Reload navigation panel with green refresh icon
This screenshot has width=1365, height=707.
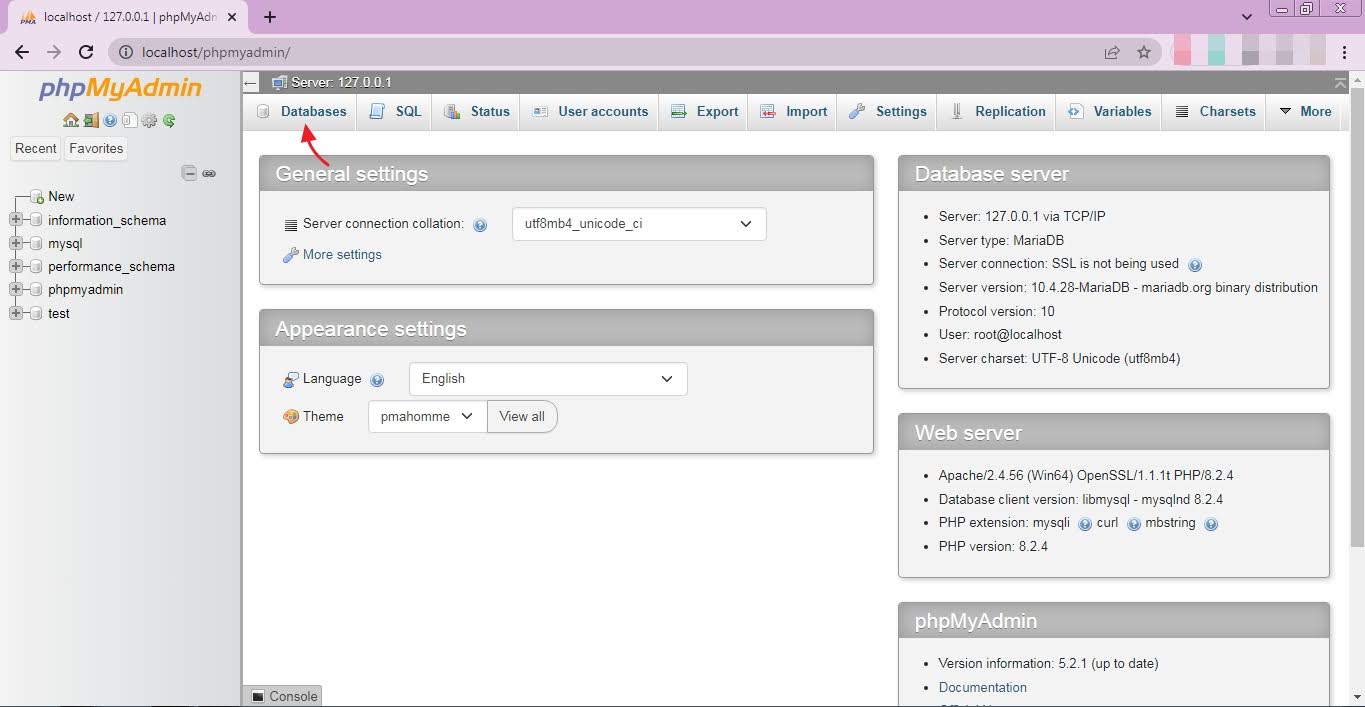click(169, 120)
